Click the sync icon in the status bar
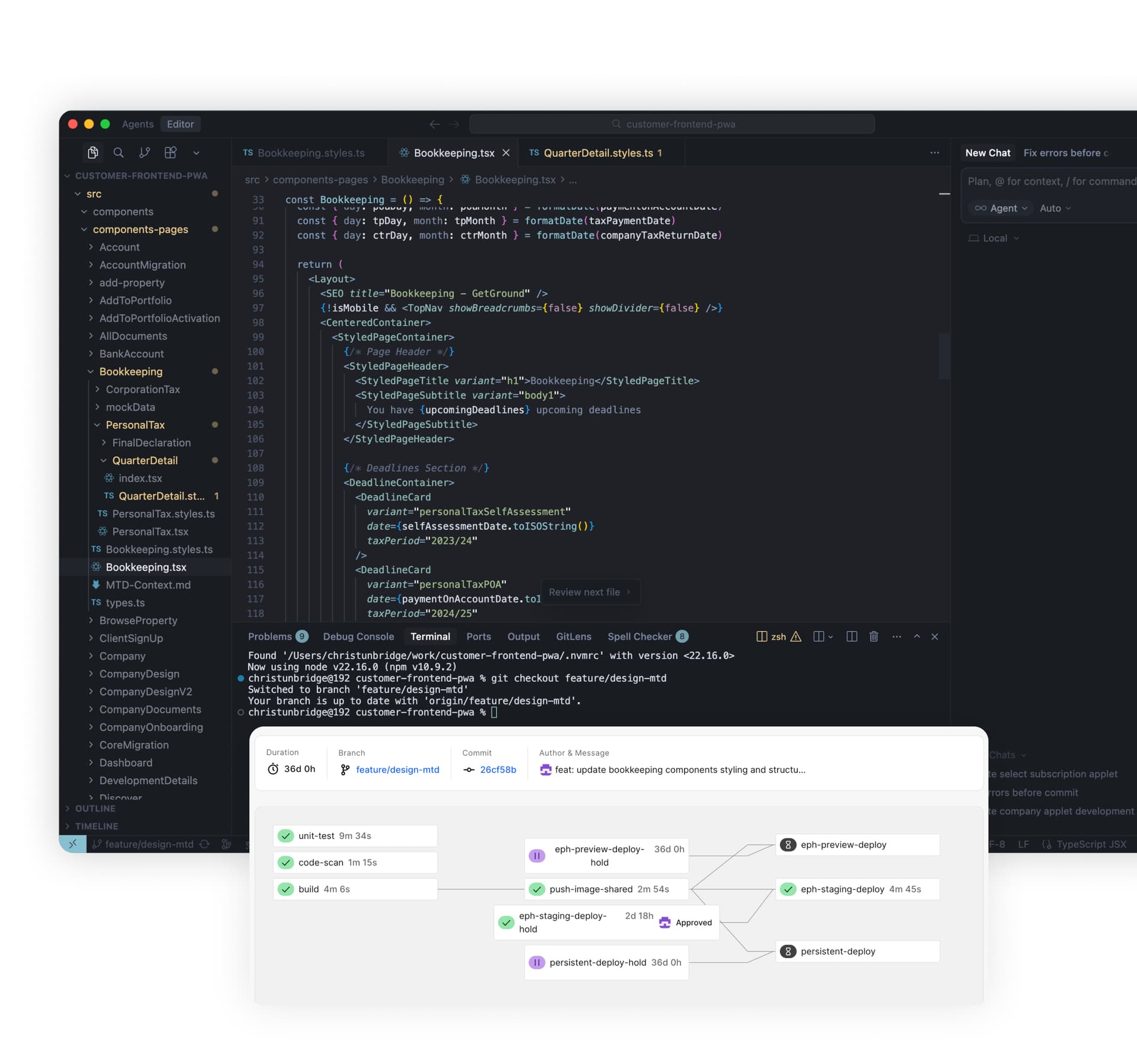 coord(204,844)
